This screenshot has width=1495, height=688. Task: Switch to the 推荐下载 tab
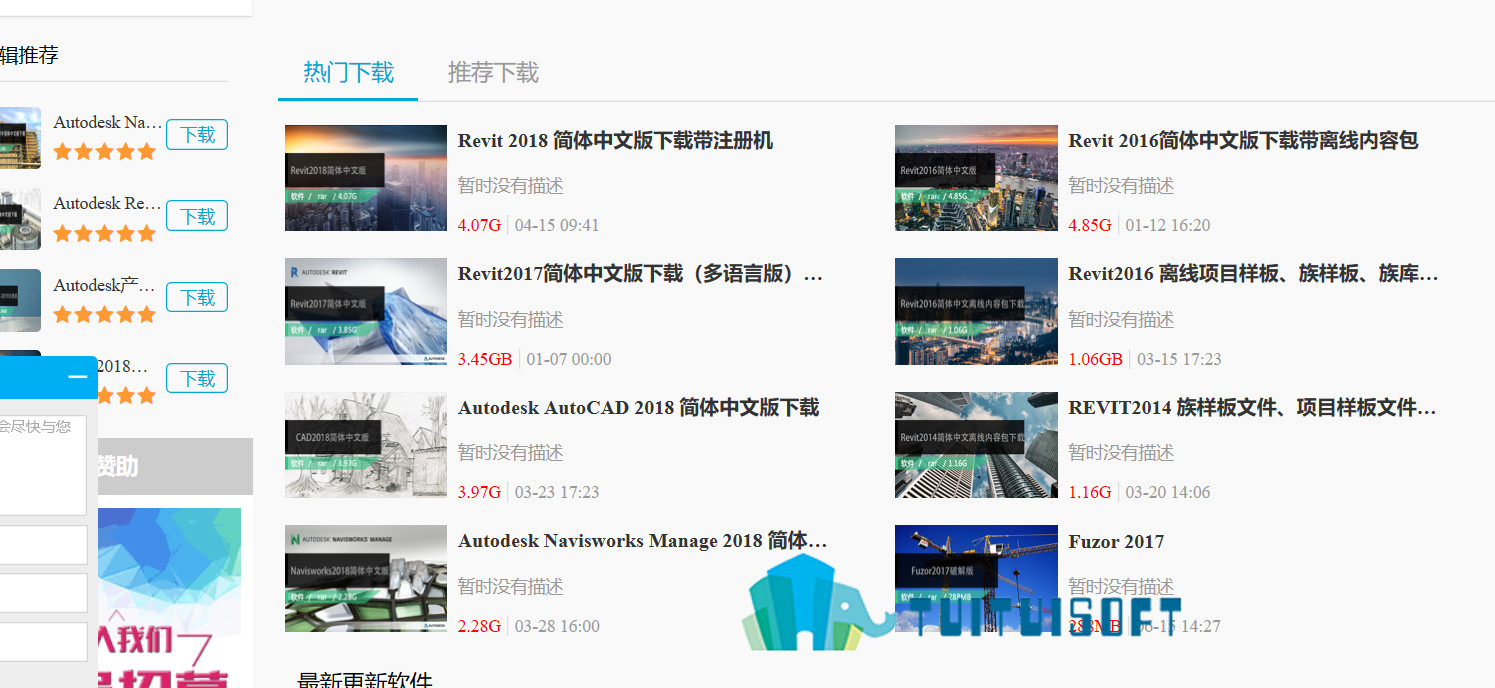point(493,73)
